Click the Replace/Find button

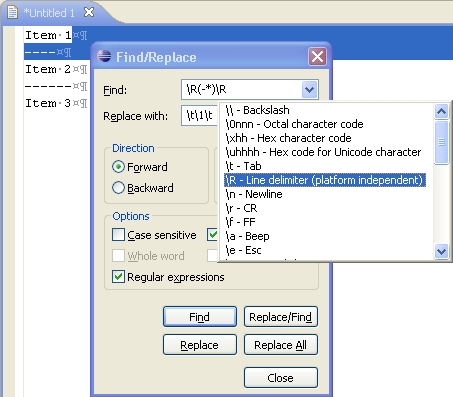[281, 317]
